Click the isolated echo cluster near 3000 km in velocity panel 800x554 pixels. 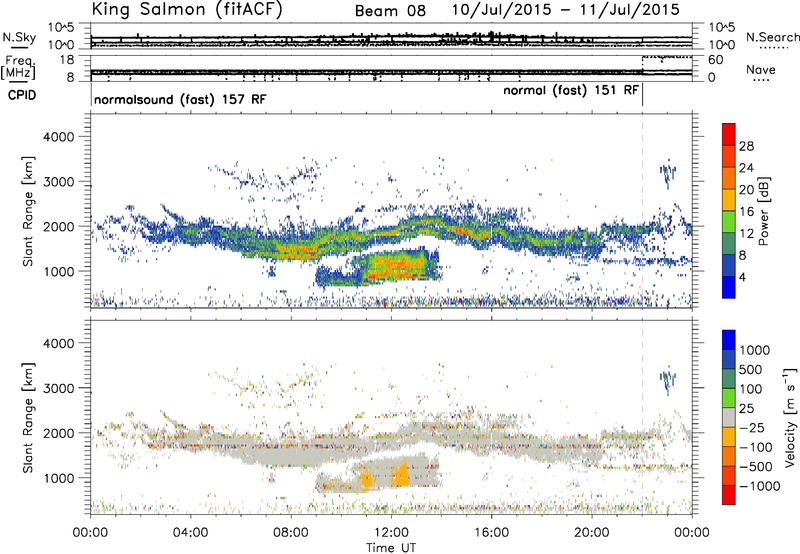pyautogui.click(x=667, y=383)
